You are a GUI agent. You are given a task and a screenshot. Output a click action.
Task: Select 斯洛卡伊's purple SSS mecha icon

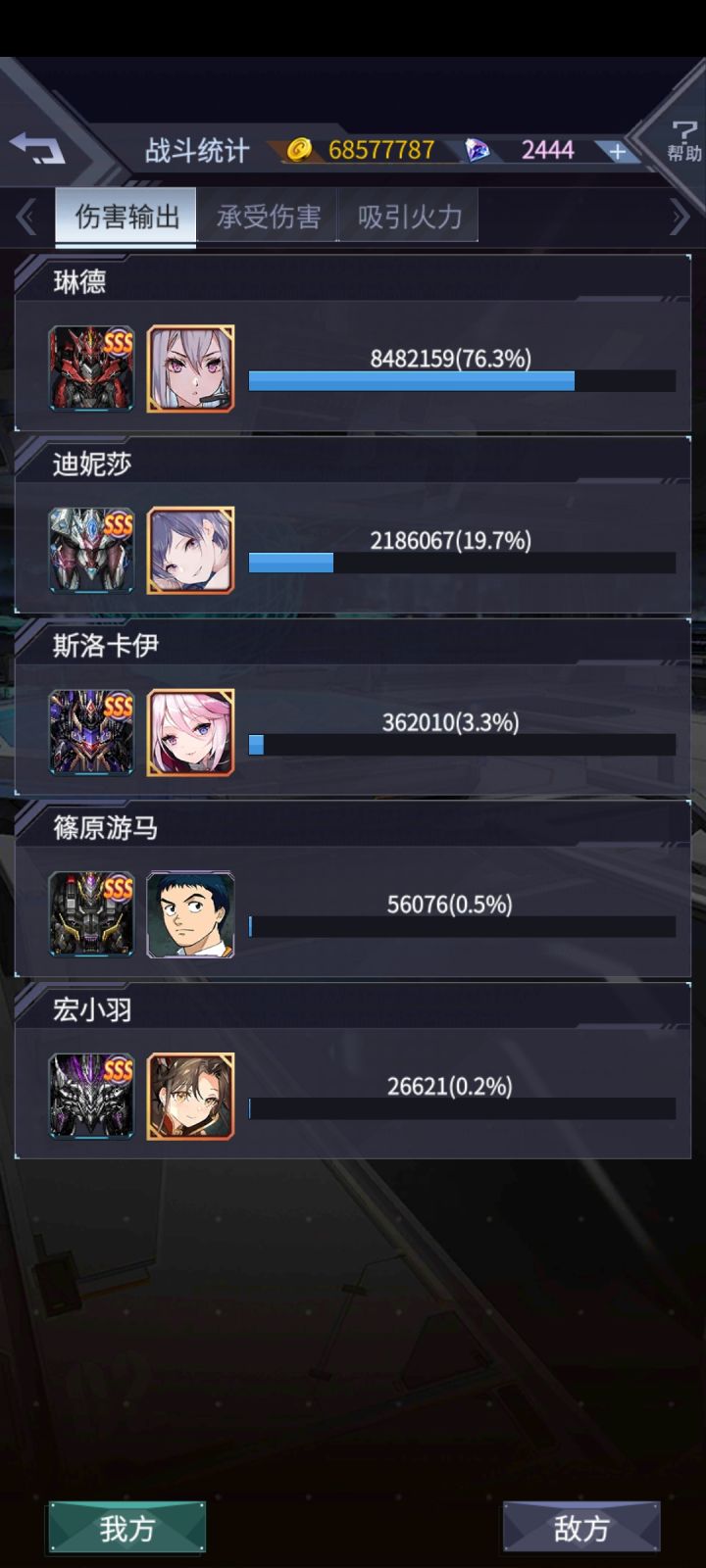(x=92, y=732)
